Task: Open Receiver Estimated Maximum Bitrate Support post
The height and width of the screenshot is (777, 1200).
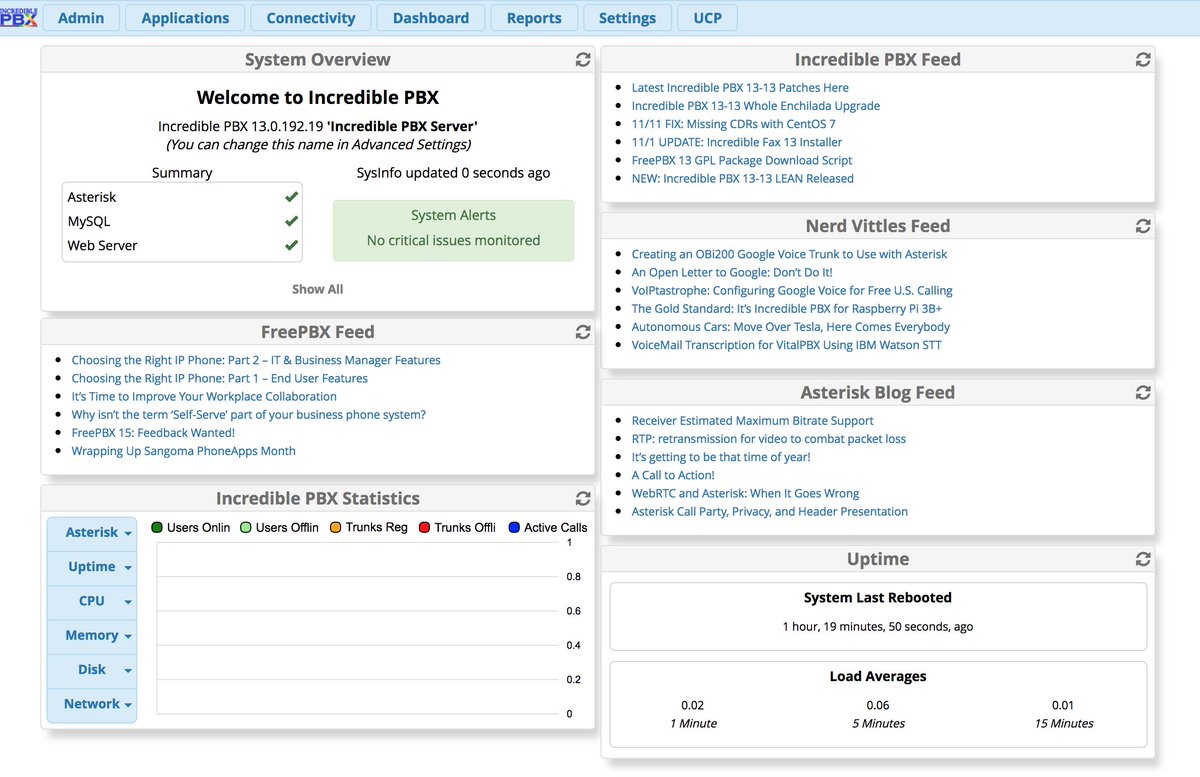Action: 753,421
